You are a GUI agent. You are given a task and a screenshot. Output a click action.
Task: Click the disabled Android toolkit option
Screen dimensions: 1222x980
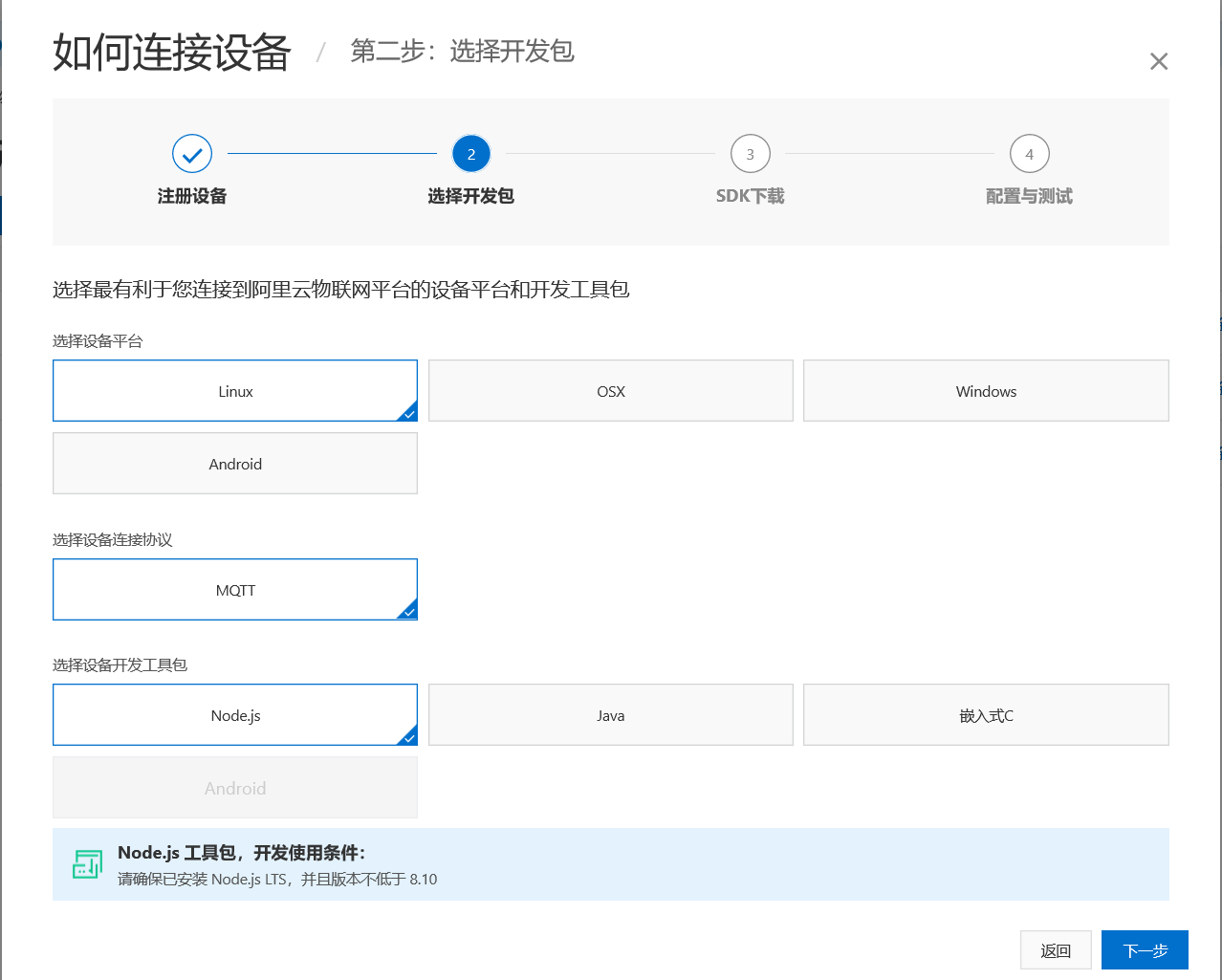235,788
